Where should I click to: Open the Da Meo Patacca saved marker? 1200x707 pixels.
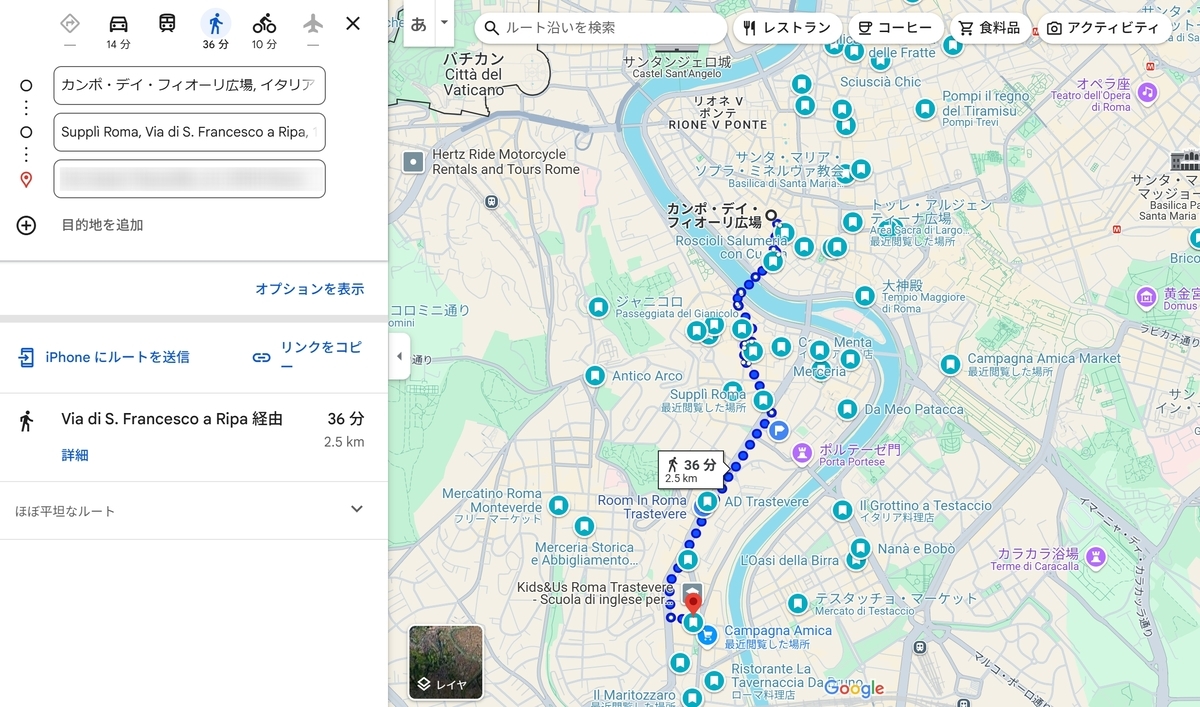pyautogui.click(x=847, y=409)
